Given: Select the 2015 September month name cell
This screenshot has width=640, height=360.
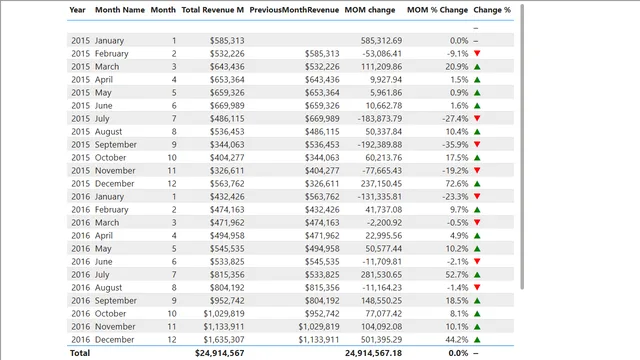Looking at the screenshot, I should coord(116,144).
